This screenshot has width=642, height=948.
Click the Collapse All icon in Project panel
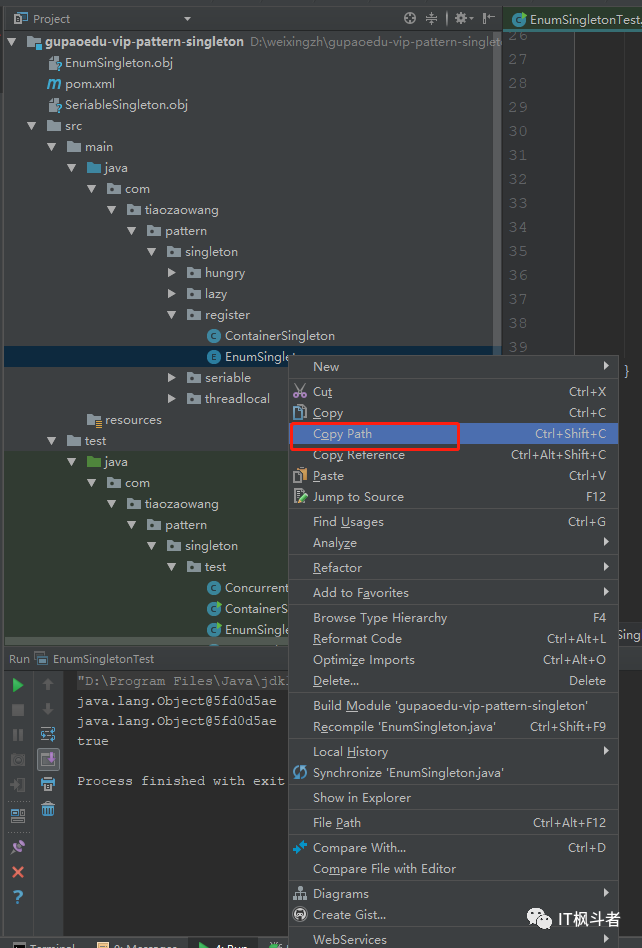click(431, 18)
